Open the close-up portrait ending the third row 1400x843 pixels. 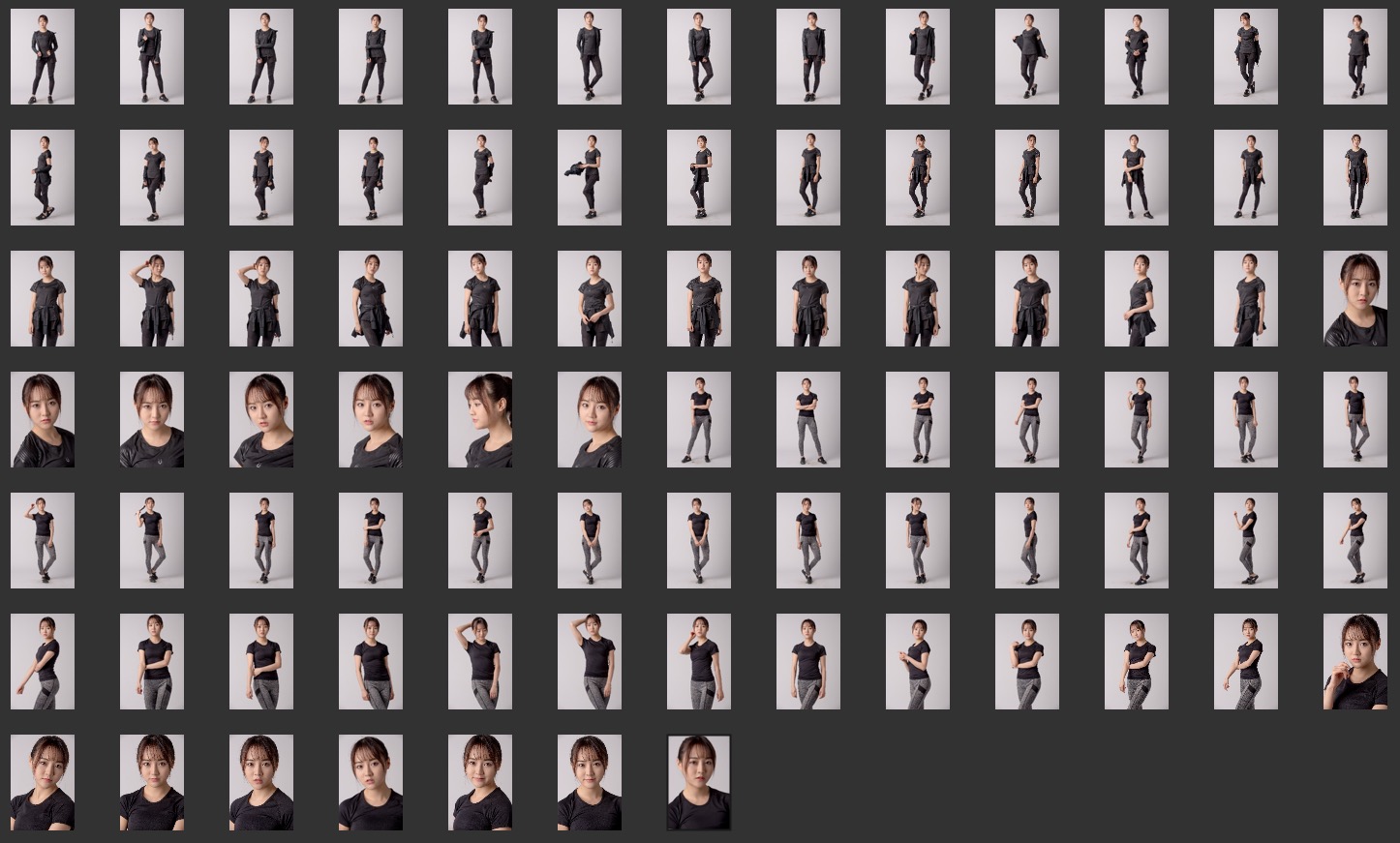[x=1354, y=299]
